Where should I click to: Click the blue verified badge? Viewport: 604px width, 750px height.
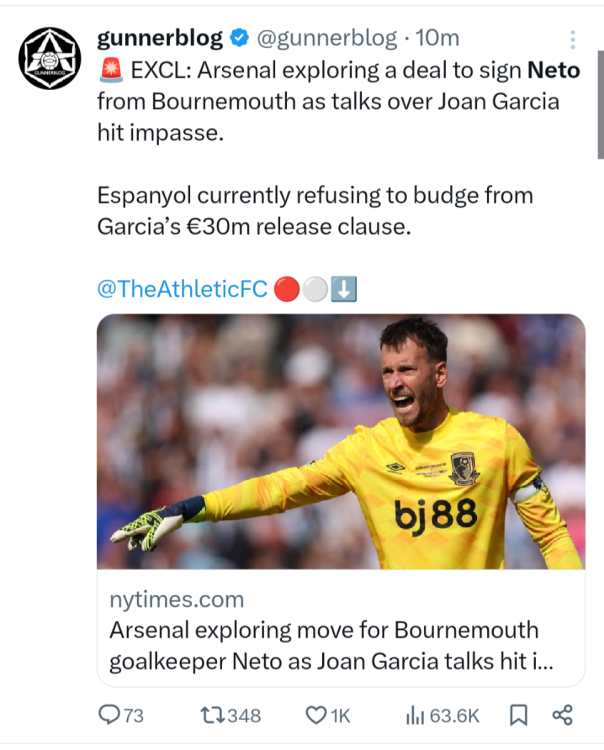point(240,40)
